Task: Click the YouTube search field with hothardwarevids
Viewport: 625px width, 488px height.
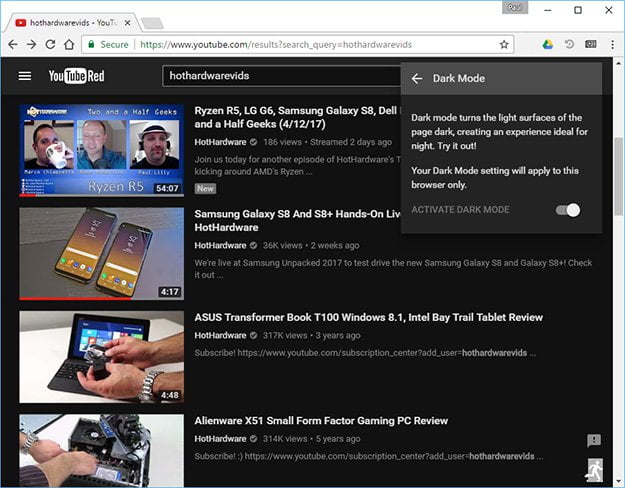Action: coord(281,76)
